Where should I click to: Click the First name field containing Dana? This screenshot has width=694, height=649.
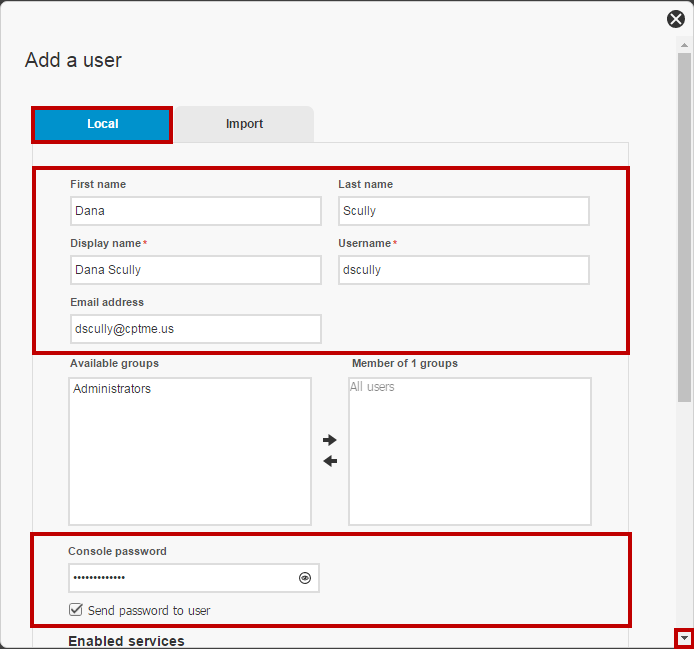click(x=196, y=211)
